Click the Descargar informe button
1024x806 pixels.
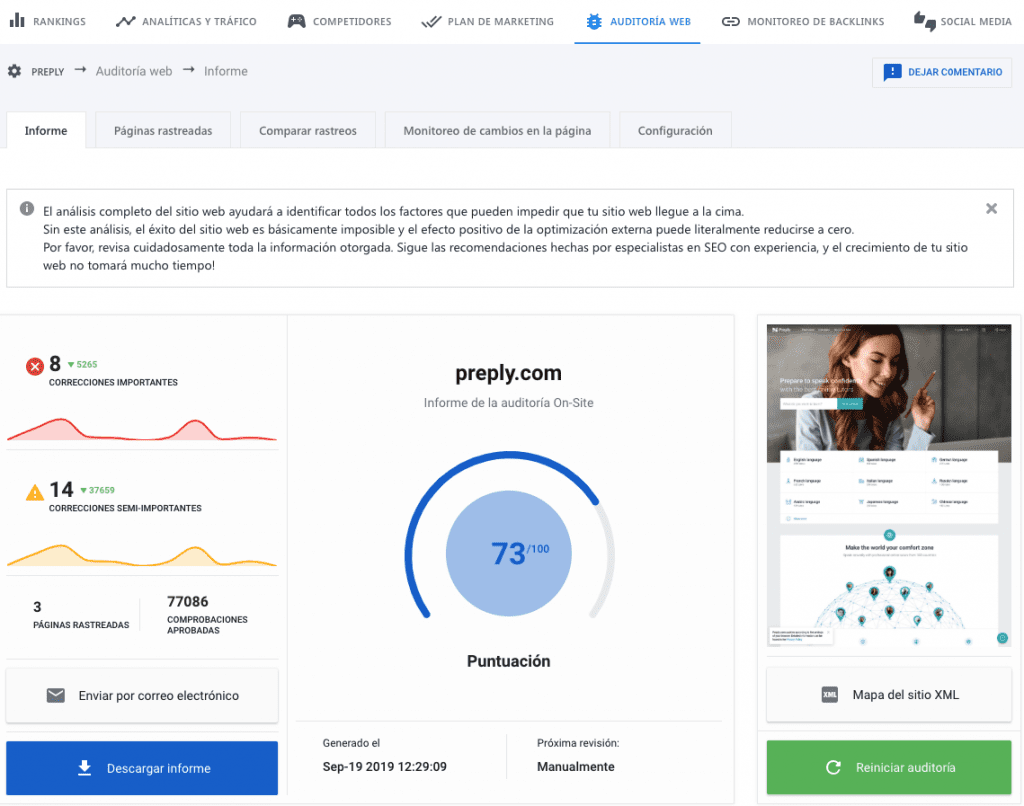[142, 768]
